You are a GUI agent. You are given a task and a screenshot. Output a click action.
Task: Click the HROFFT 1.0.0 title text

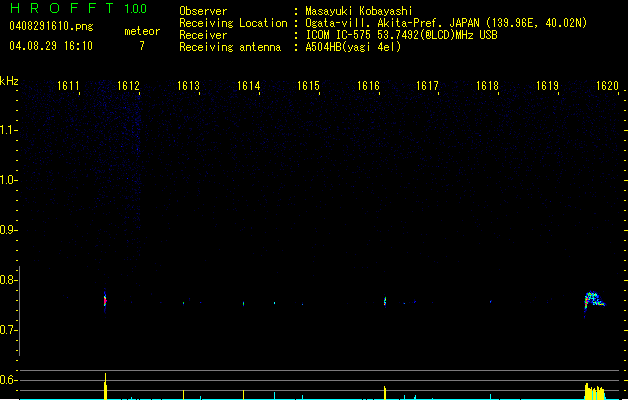78,8
